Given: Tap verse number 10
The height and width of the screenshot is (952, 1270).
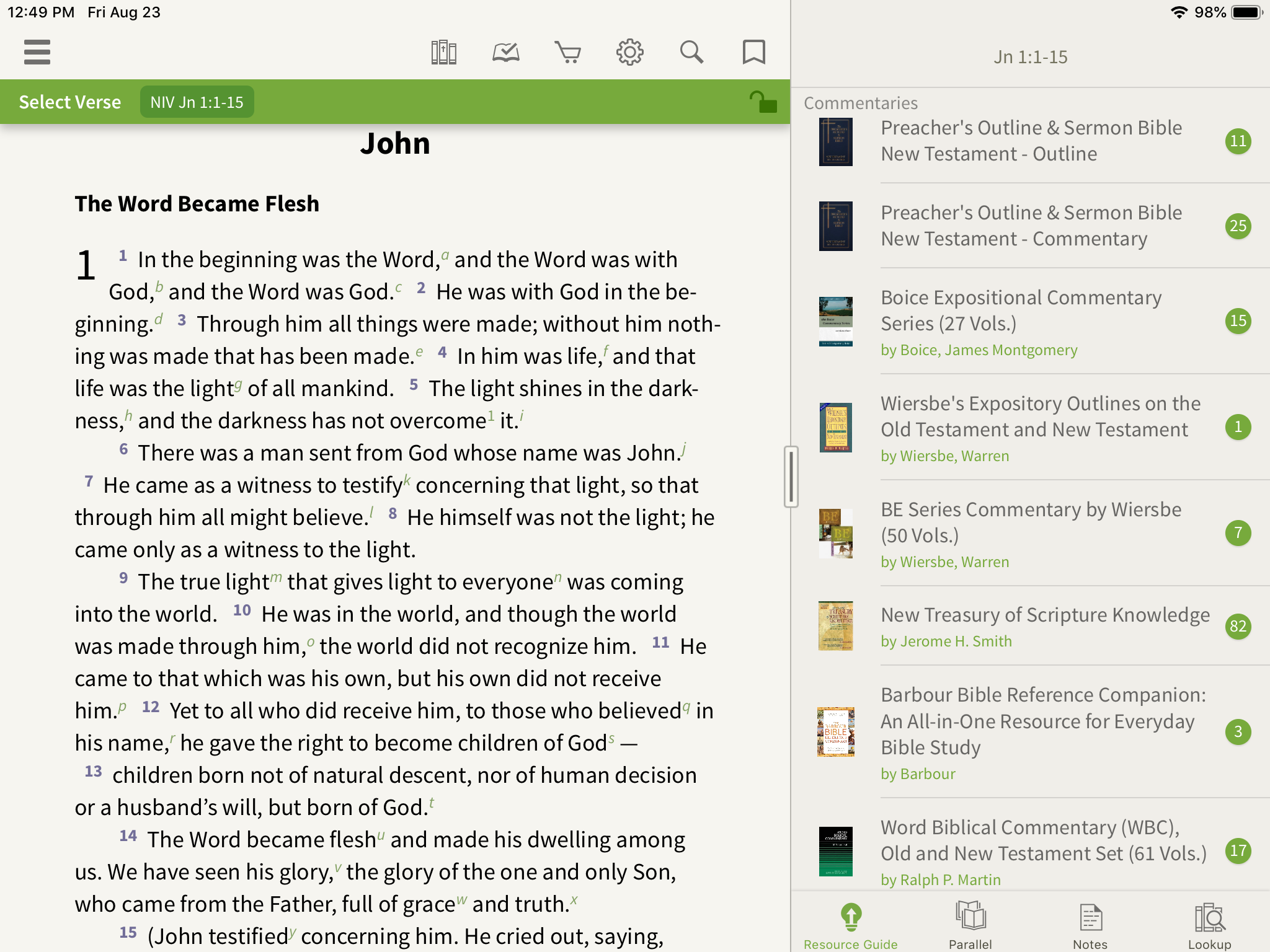Looking at the screenshot, I should pyautogui.click(x=242, y=610).
